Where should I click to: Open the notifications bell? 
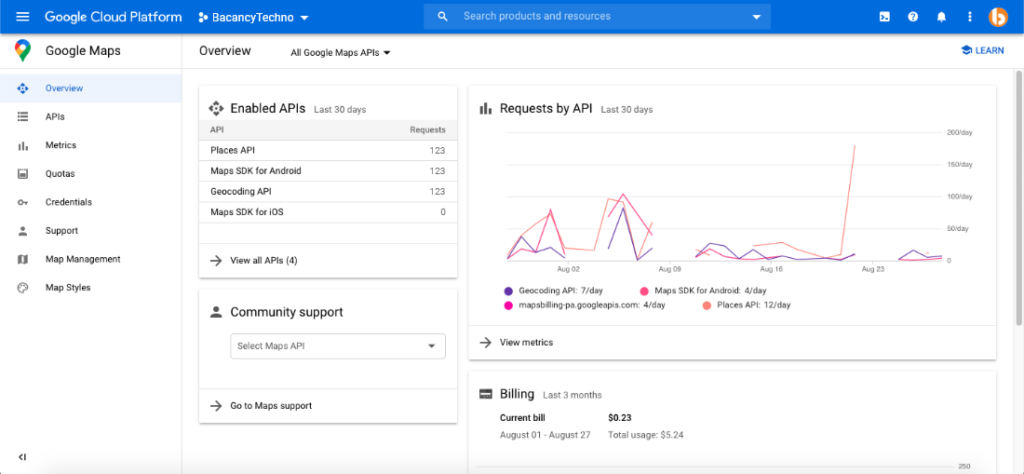tap(941, 17)
